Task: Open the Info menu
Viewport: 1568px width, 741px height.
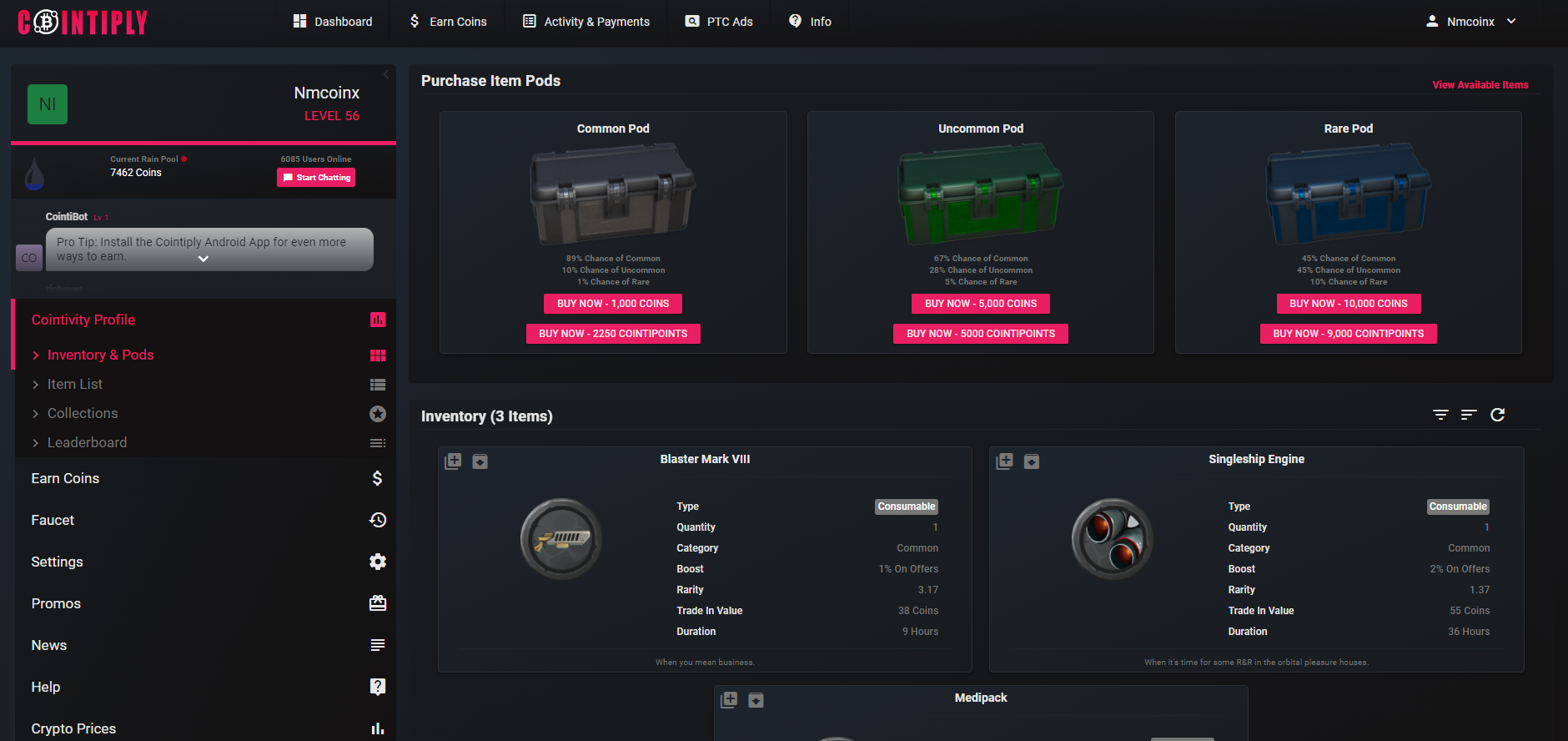Action: coord(810,22)
